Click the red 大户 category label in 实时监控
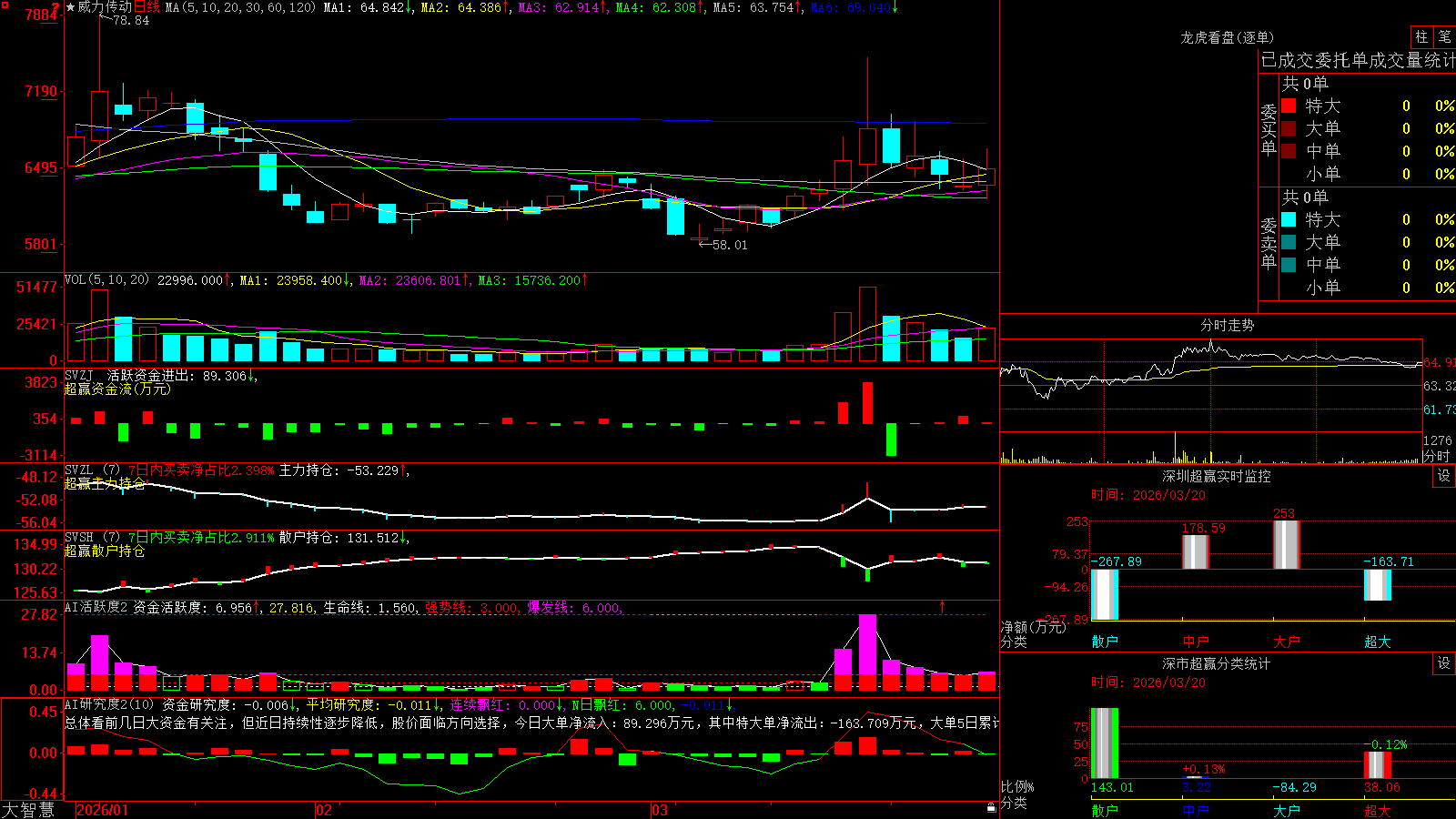 pyautogui.click(x=1287, y=642)
